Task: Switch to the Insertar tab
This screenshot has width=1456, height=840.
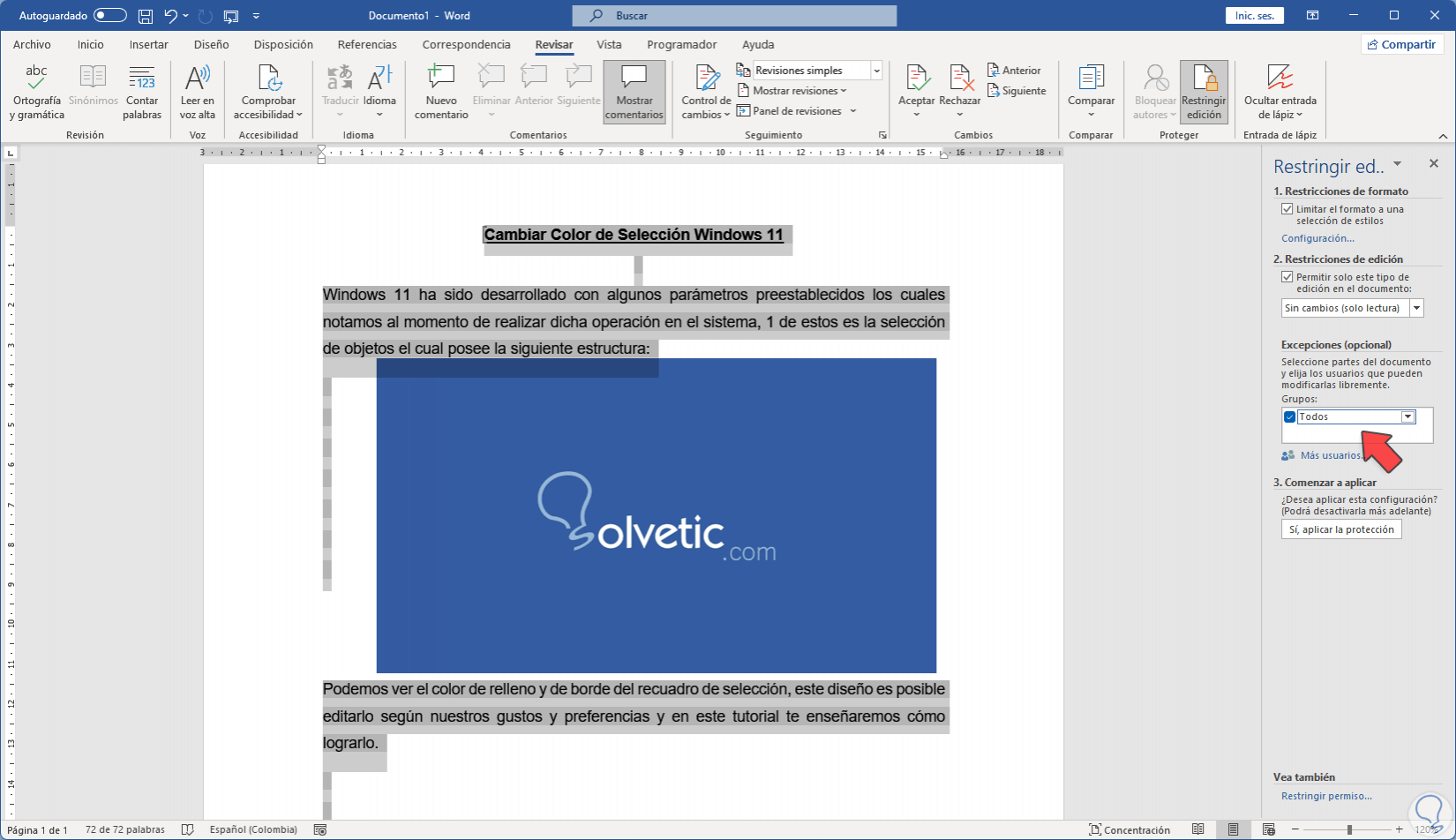Action: point(148,44)
